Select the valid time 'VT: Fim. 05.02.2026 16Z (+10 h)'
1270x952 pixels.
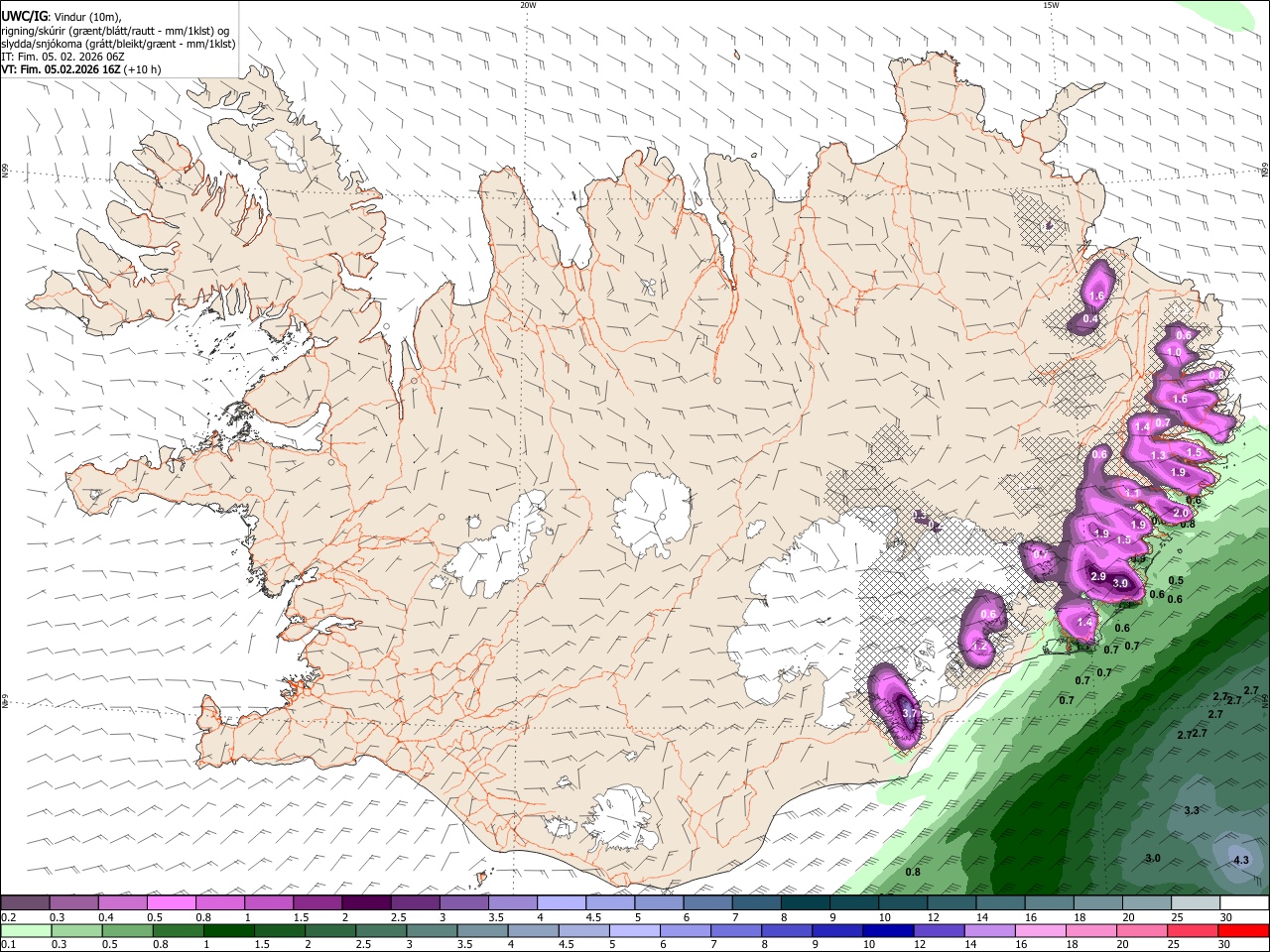(x=81, y=69)
